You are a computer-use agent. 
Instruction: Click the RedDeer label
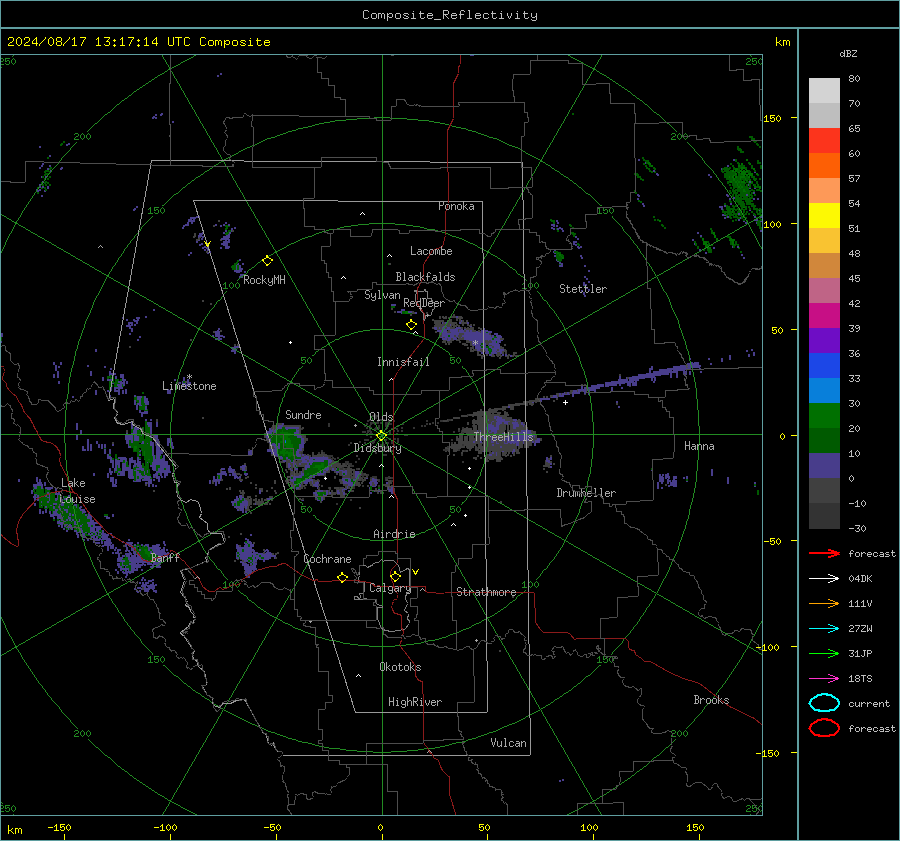coord(424,303)
